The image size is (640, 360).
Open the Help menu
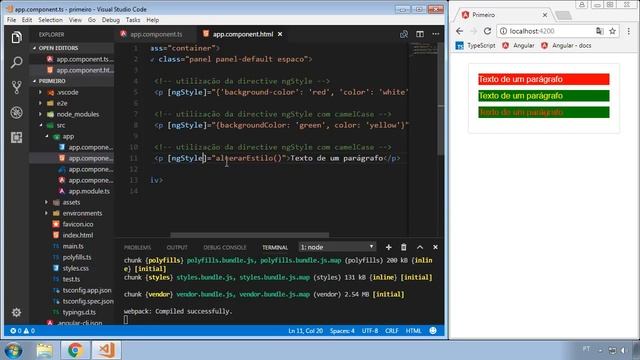pos(153,20)
